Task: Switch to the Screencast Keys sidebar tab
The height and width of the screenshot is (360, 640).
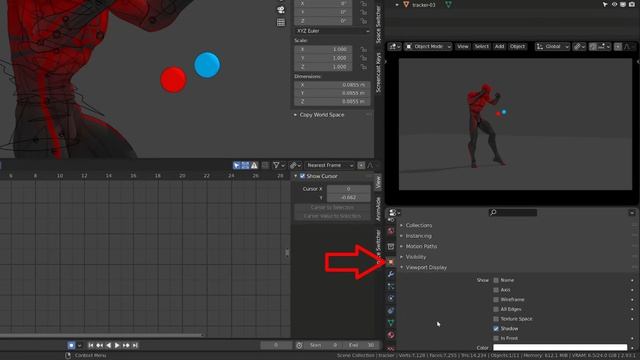Action: 378,72
